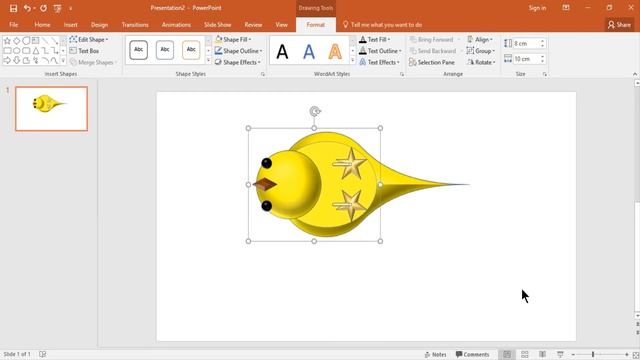
Task: Apply the orange outline A WordArt style
Action: pyautogui.click(x=335, y=52)
